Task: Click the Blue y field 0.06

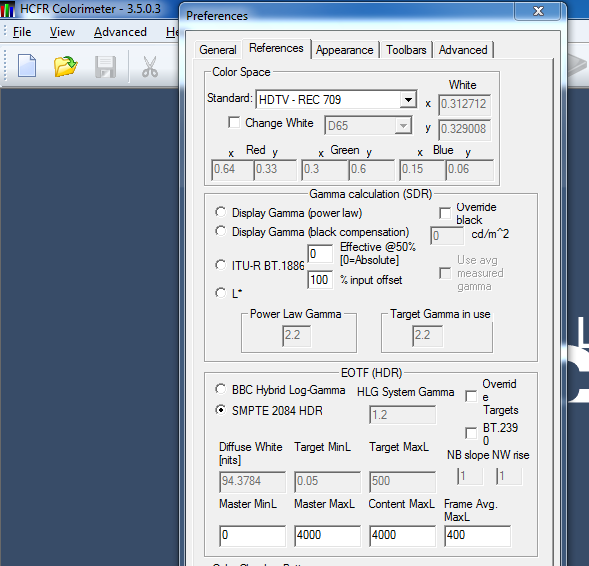Action: coord(470,170)
